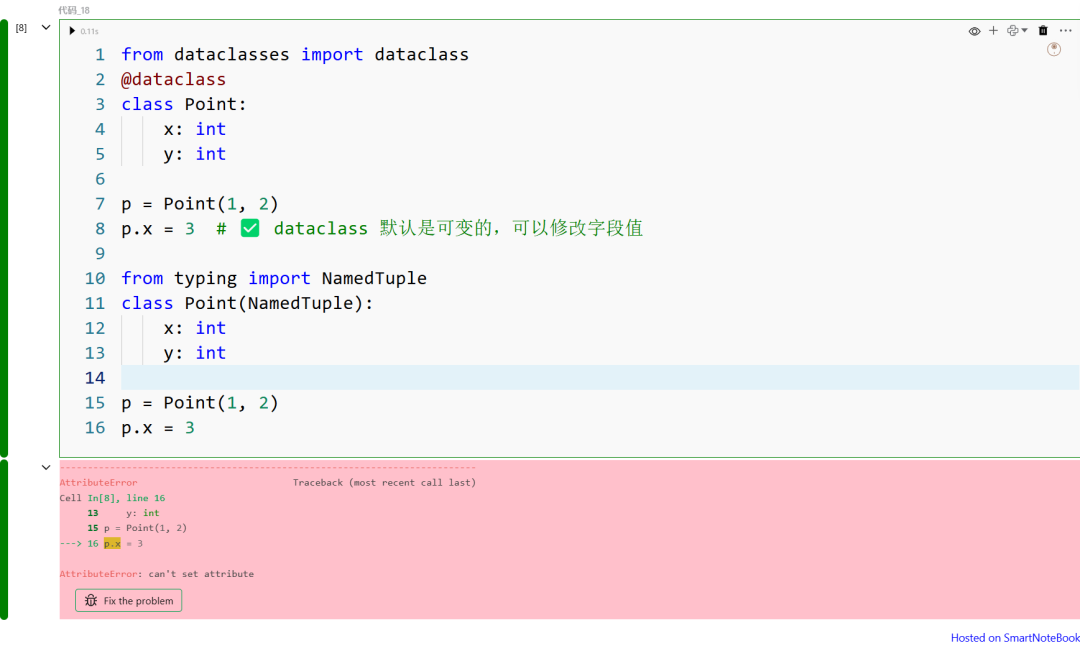Click line number 14 in the code cell
1080x646 pixels.
click(94, 378)
